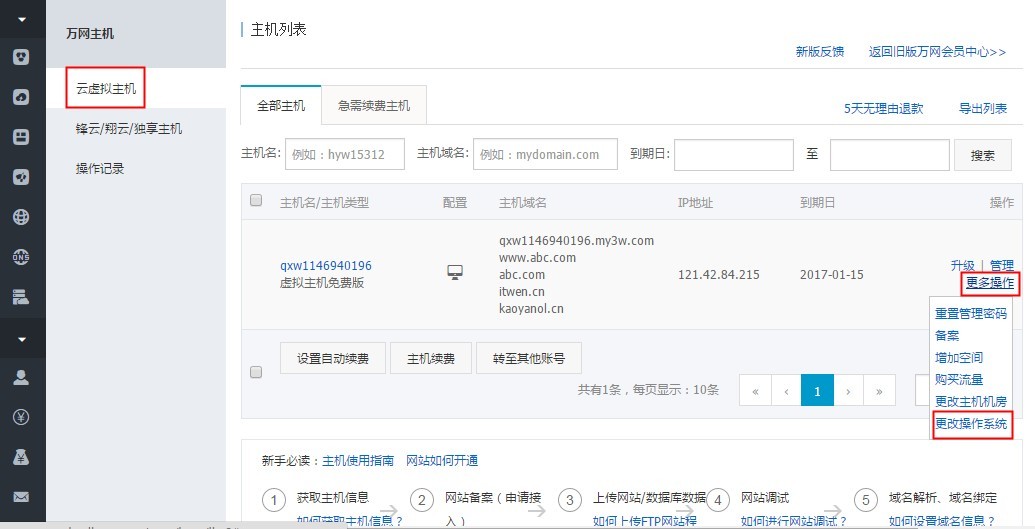Jump to last page with the » button
1035x529 pixels.
click(x=879, y=391)
